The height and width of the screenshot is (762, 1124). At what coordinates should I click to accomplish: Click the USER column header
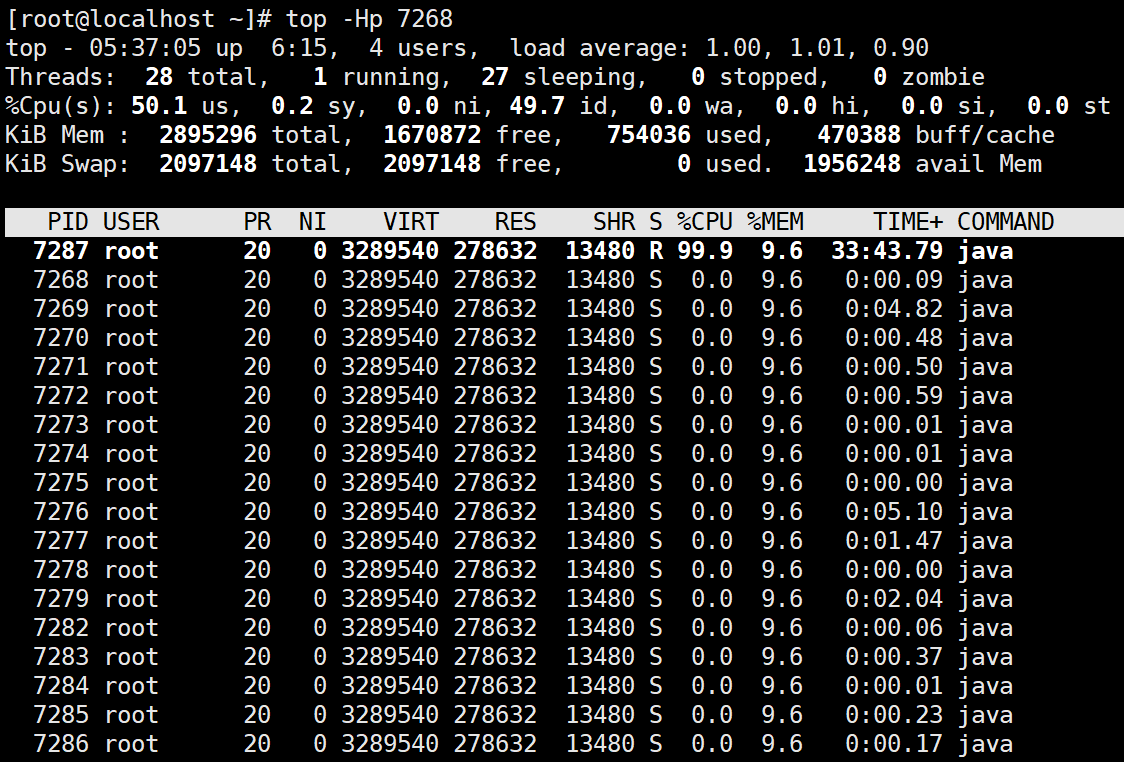coord(131,222)
